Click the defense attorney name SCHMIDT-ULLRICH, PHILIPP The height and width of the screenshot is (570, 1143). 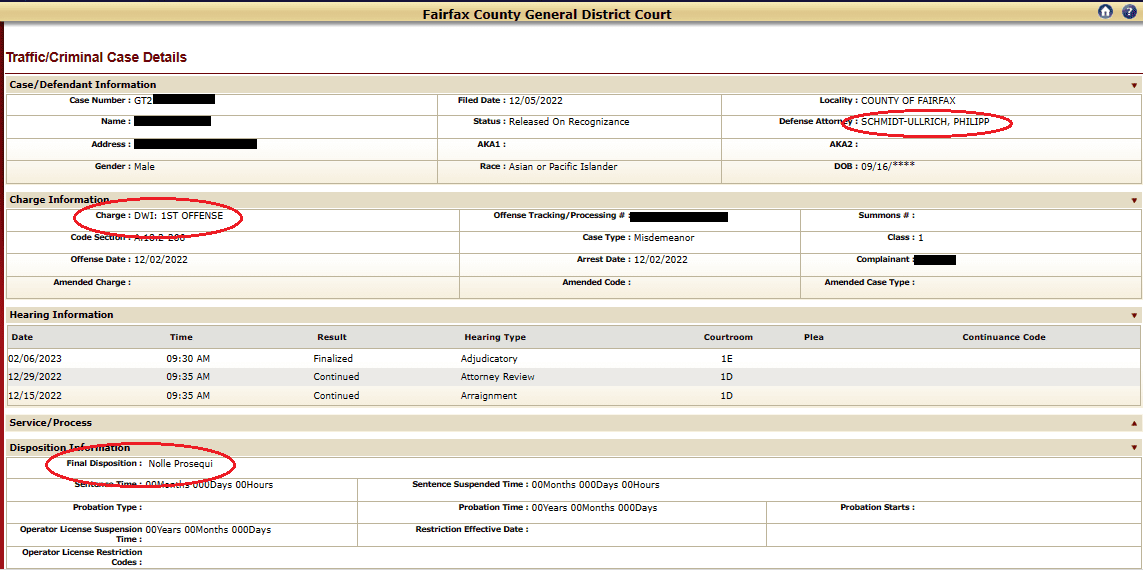pyautogui.click(x=925, y=122)
